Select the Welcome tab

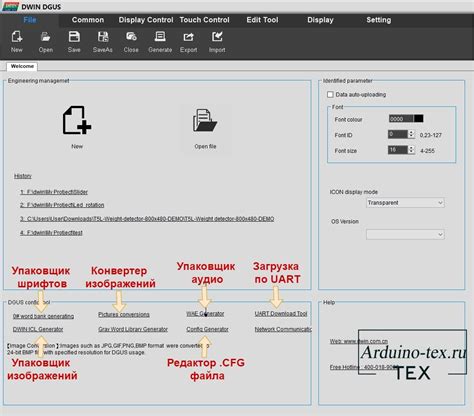tap(22, 66)
